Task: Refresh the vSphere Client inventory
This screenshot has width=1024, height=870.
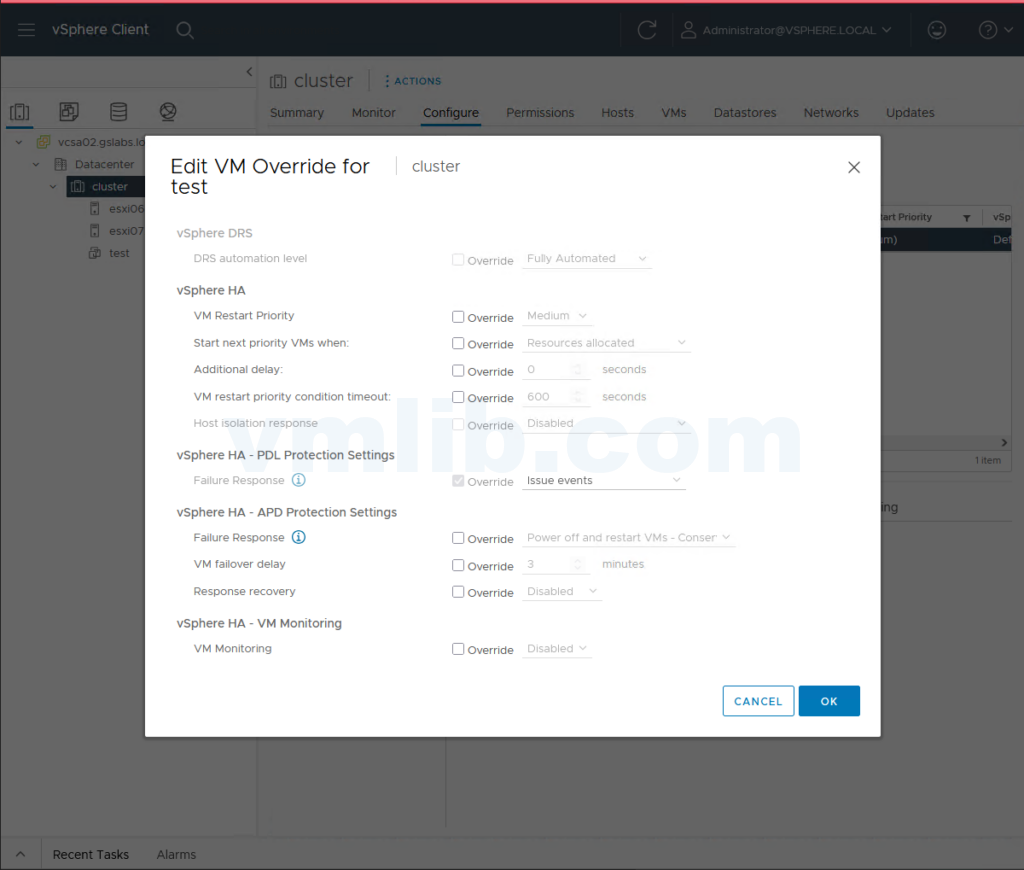Action: 646,29
